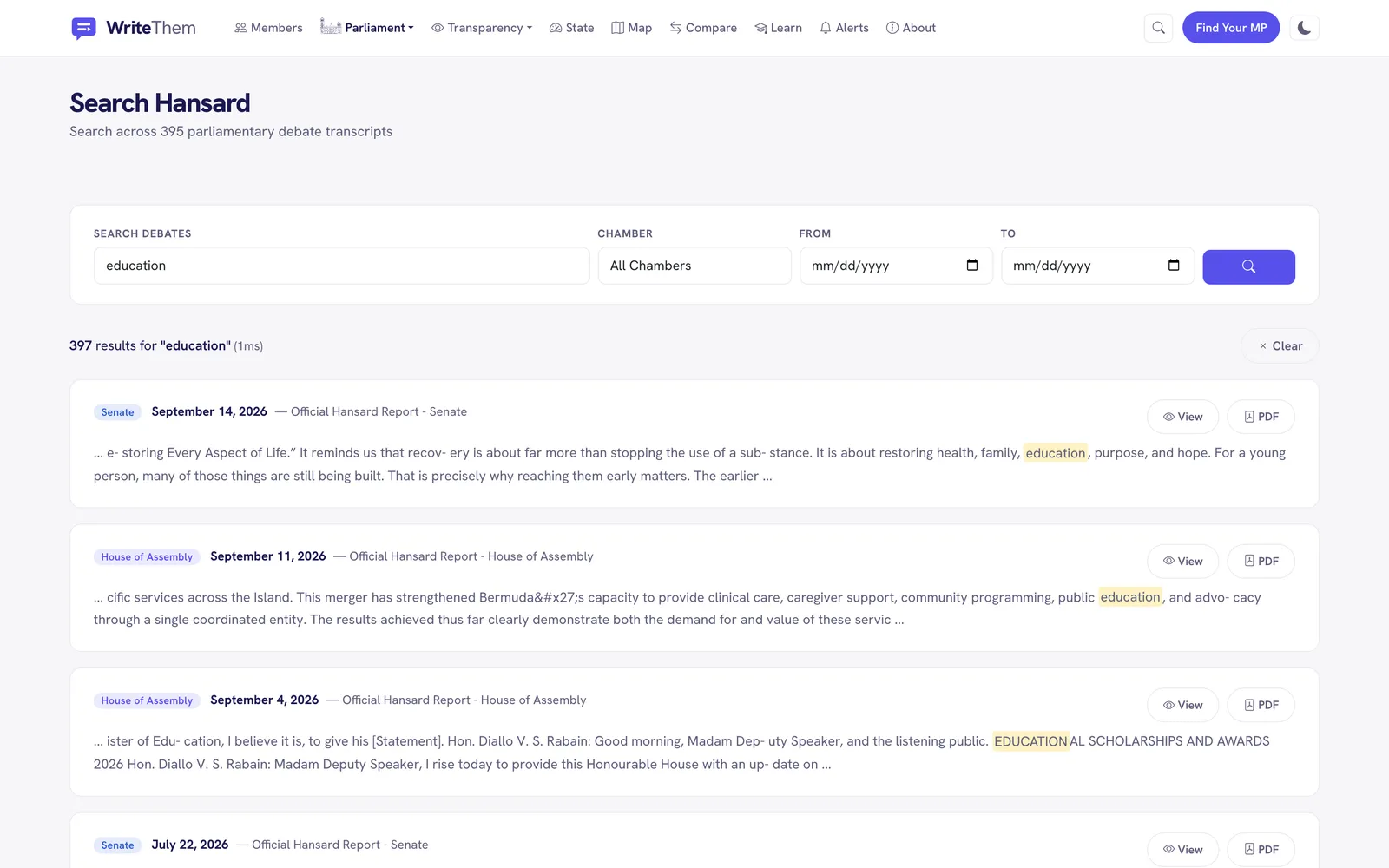The width and height of the screenshot is (1389, 868).
Task: View the September 11, 2026 House of Assembly debate
Action: pyautogui.click(x=1182, y=561)
